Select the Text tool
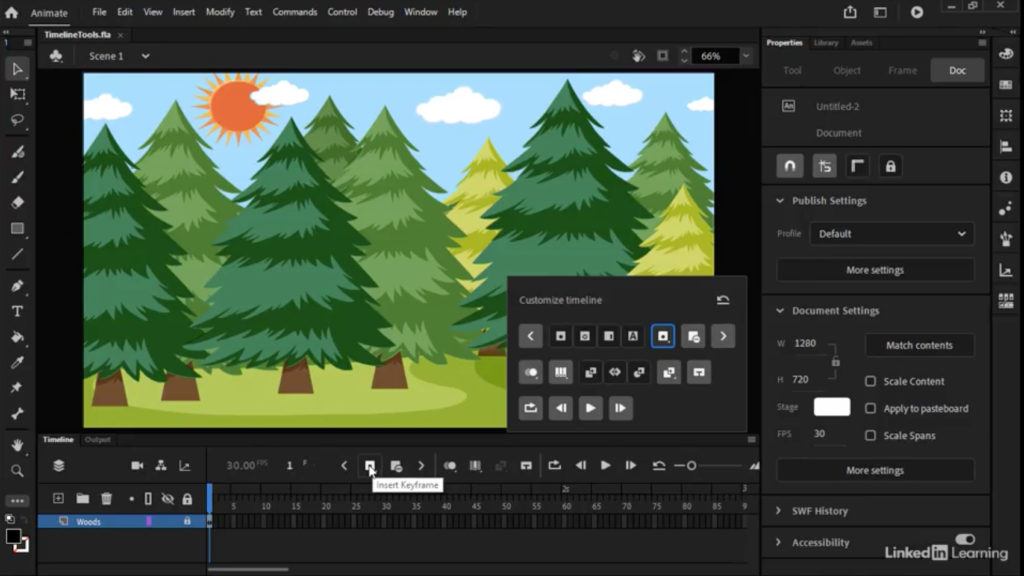 tap(18, 312)
